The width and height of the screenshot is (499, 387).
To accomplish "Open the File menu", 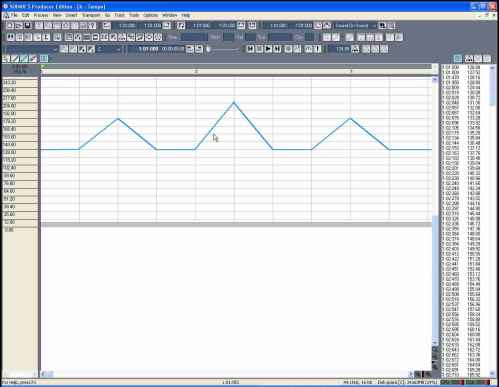I will point(14,15).
